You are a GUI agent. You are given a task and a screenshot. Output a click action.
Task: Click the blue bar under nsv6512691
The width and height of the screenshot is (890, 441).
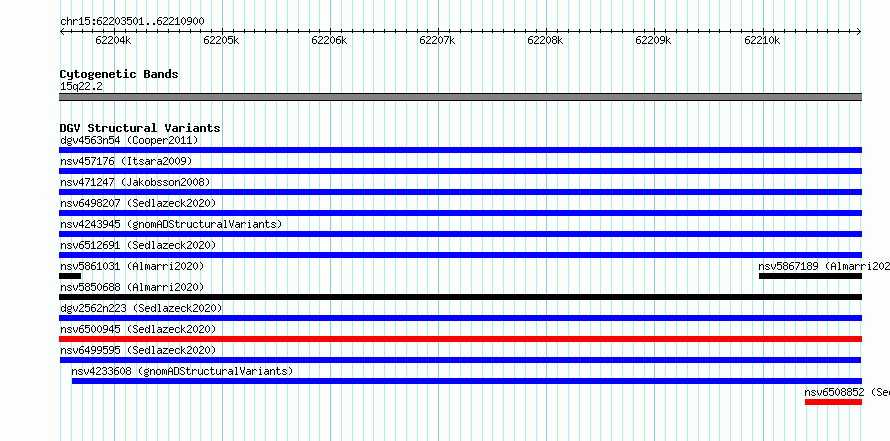coord(460,255)
